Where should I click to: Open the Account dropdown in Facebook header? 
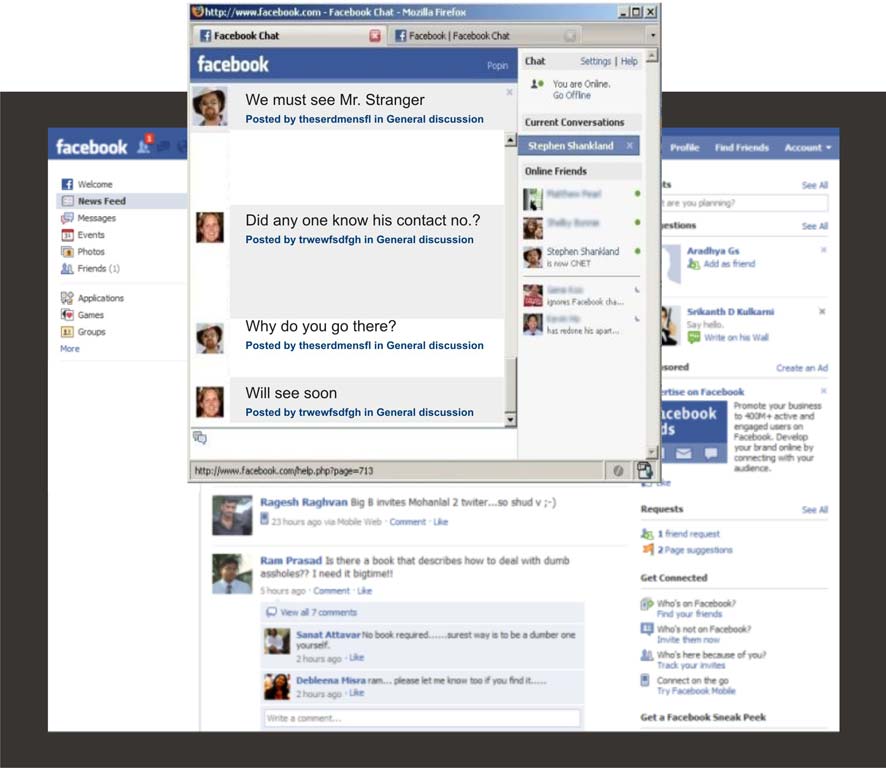click(x=807, y=147)
